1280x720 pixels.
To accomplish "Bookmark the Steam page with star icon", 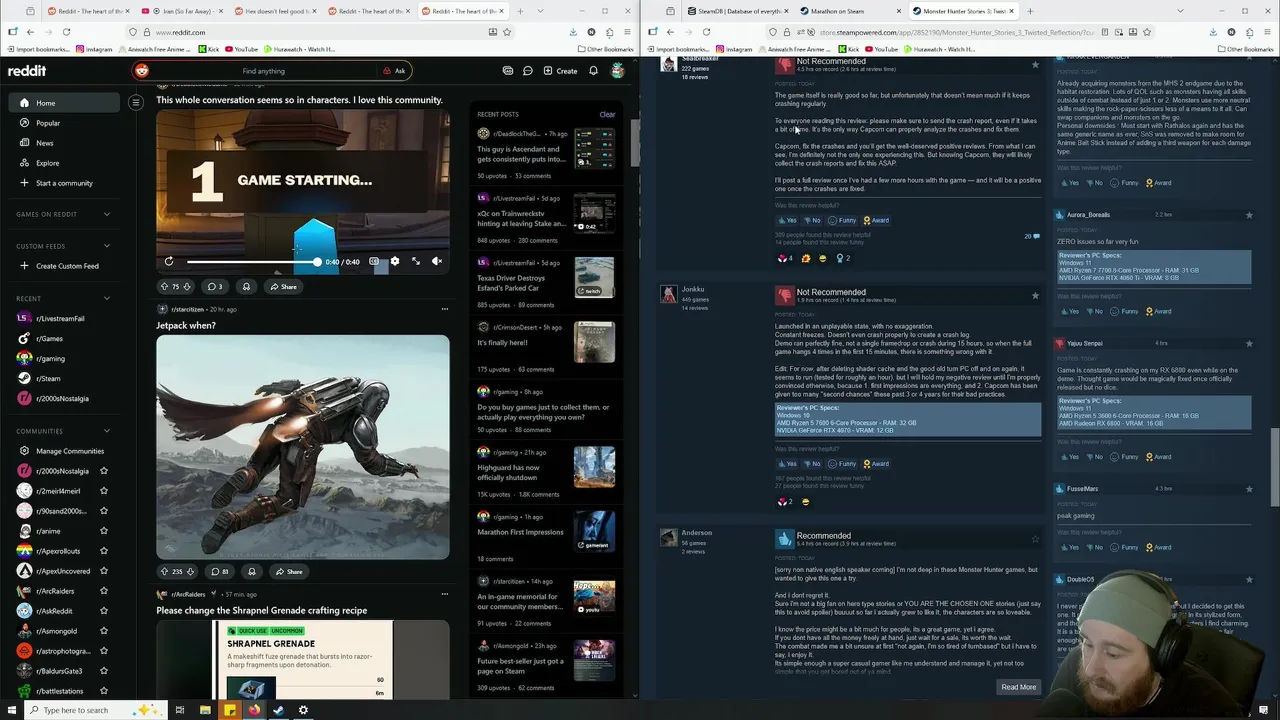I will click(x=1147, y=32).
